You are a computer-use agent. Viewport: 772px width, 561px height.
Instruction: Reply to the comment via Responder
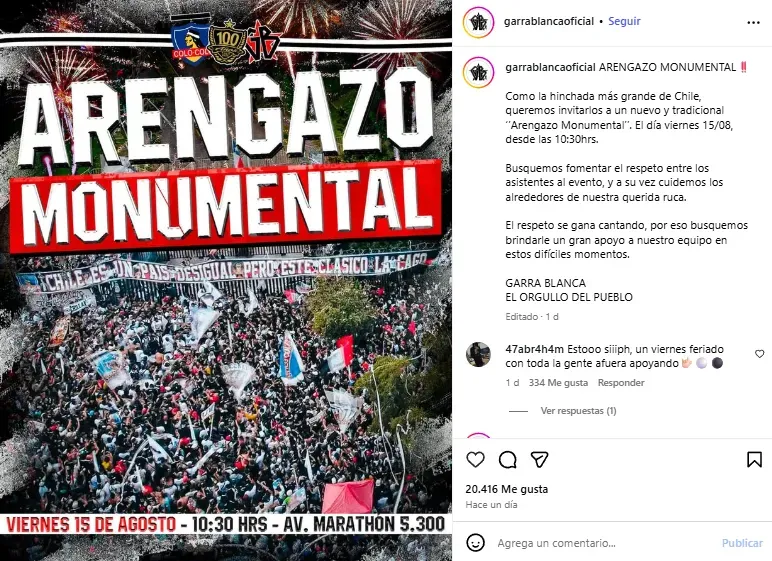(x=621, y=383)
